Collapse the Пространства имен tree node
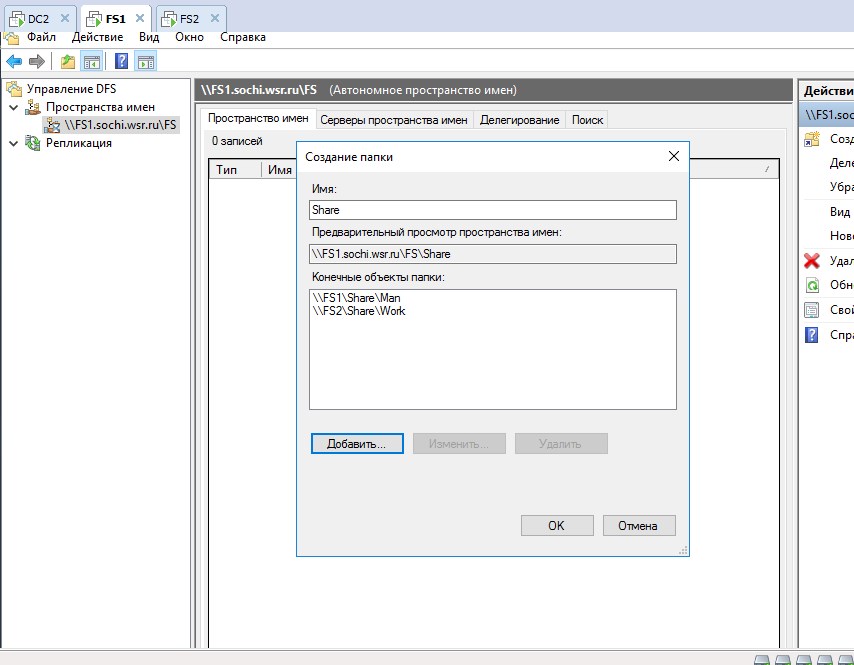Screen dimensions: 854x665 pyautogui.click(x=14, y=107)
